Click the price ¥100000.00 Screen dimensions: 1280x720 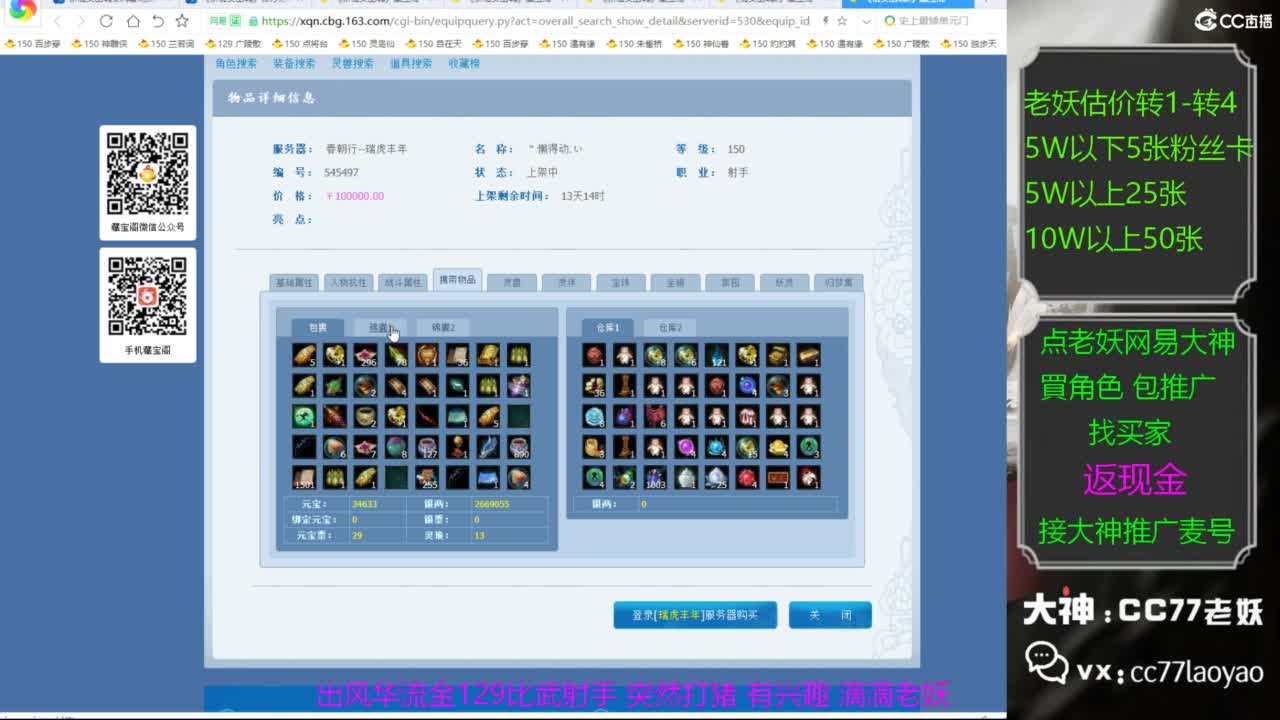pos(355,196)
